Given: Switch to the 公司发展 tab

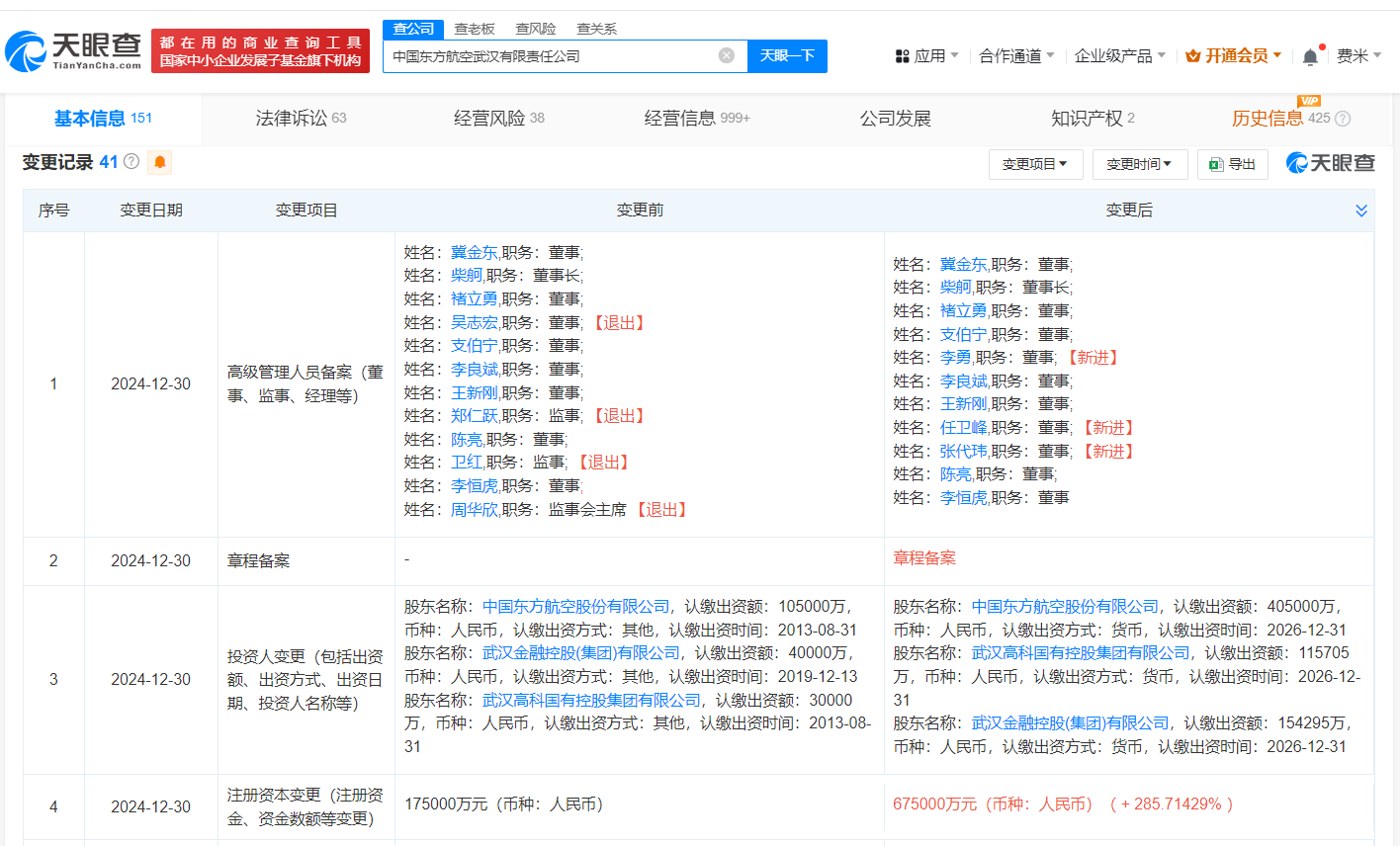Looking at the screenshot, I should [896, 119].
